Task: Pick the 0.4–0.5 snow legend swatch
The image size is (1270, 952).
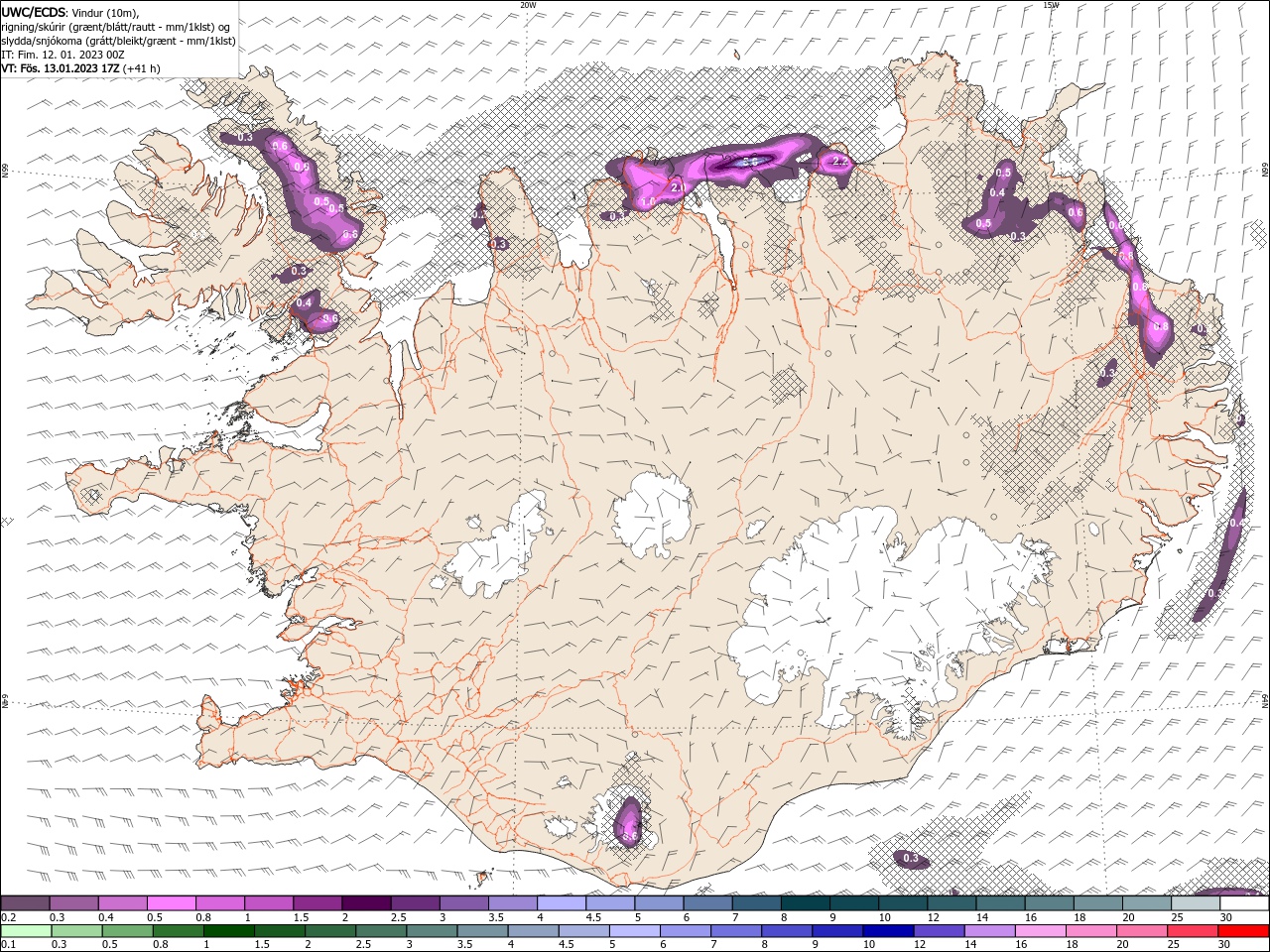Action: coord(122,903)
